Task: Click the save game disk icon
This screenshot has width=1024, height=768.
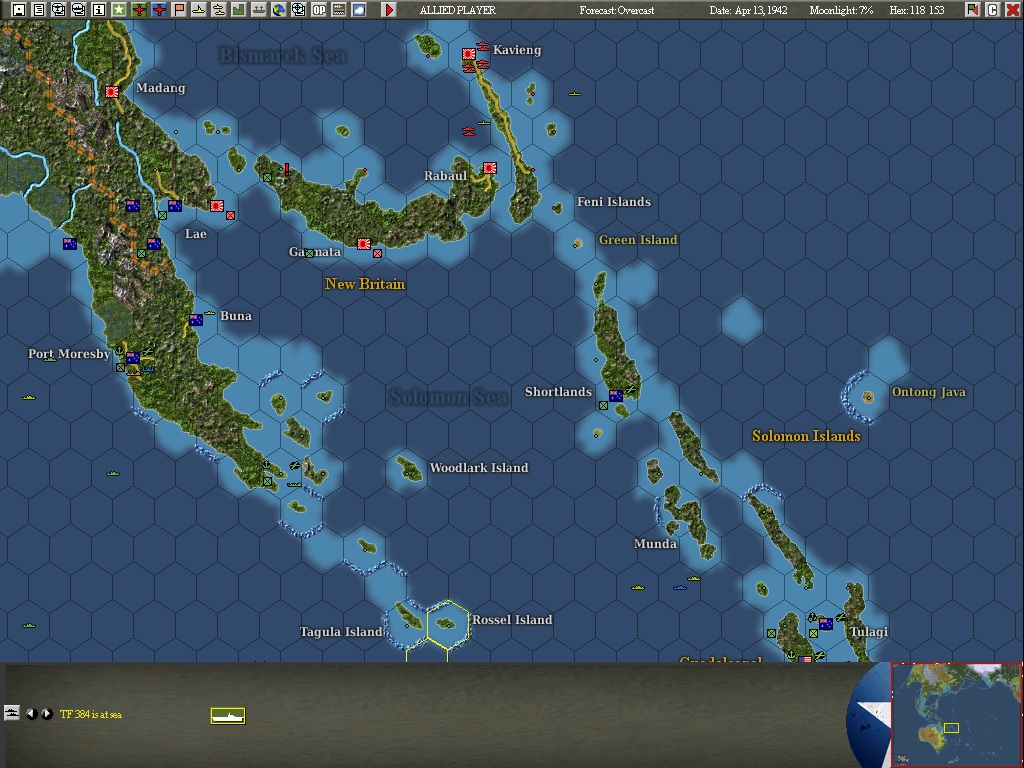Action: 18,10
